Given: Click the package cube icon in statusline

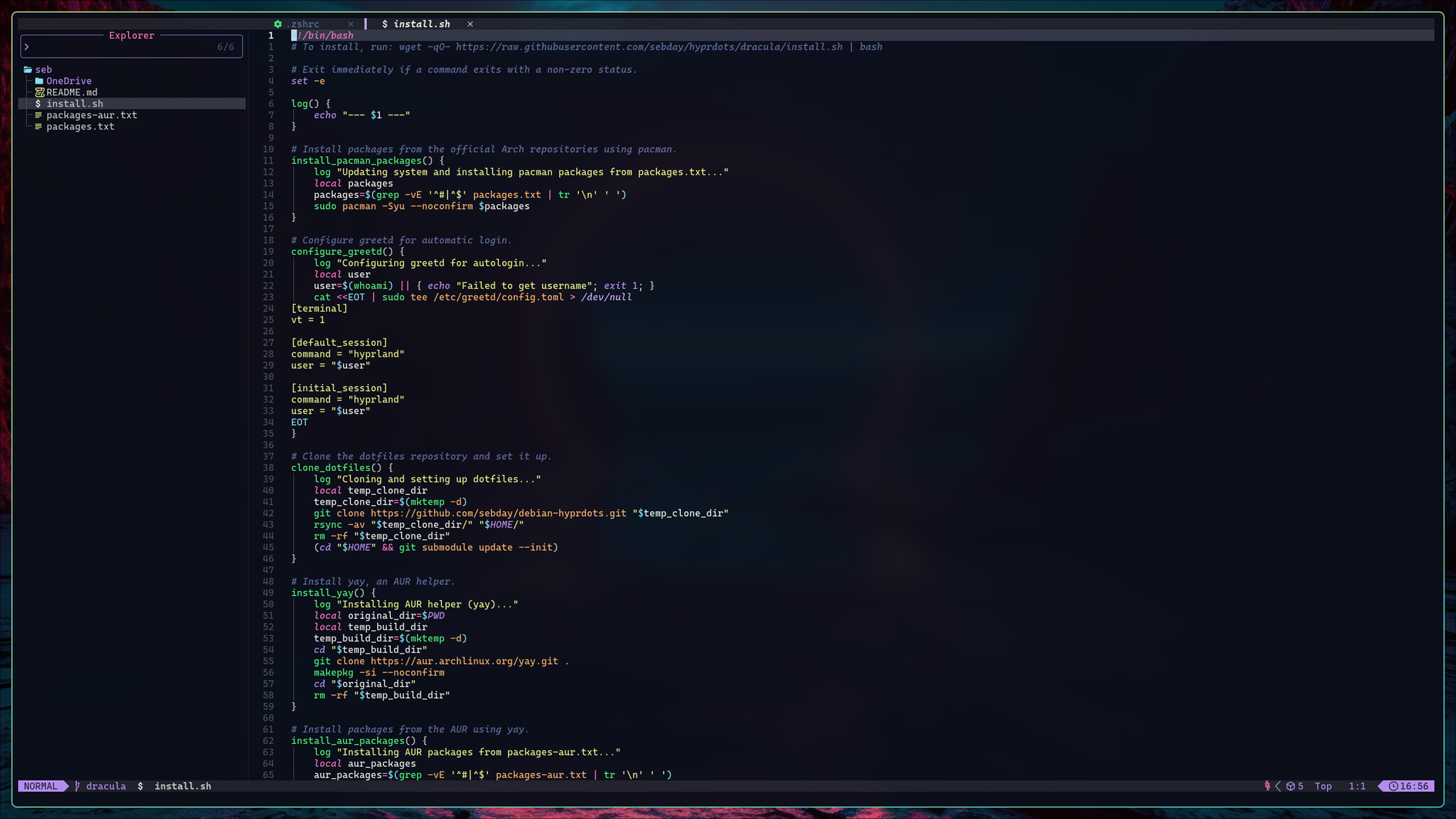Looking at the screenshot, I should (1290, 786).
